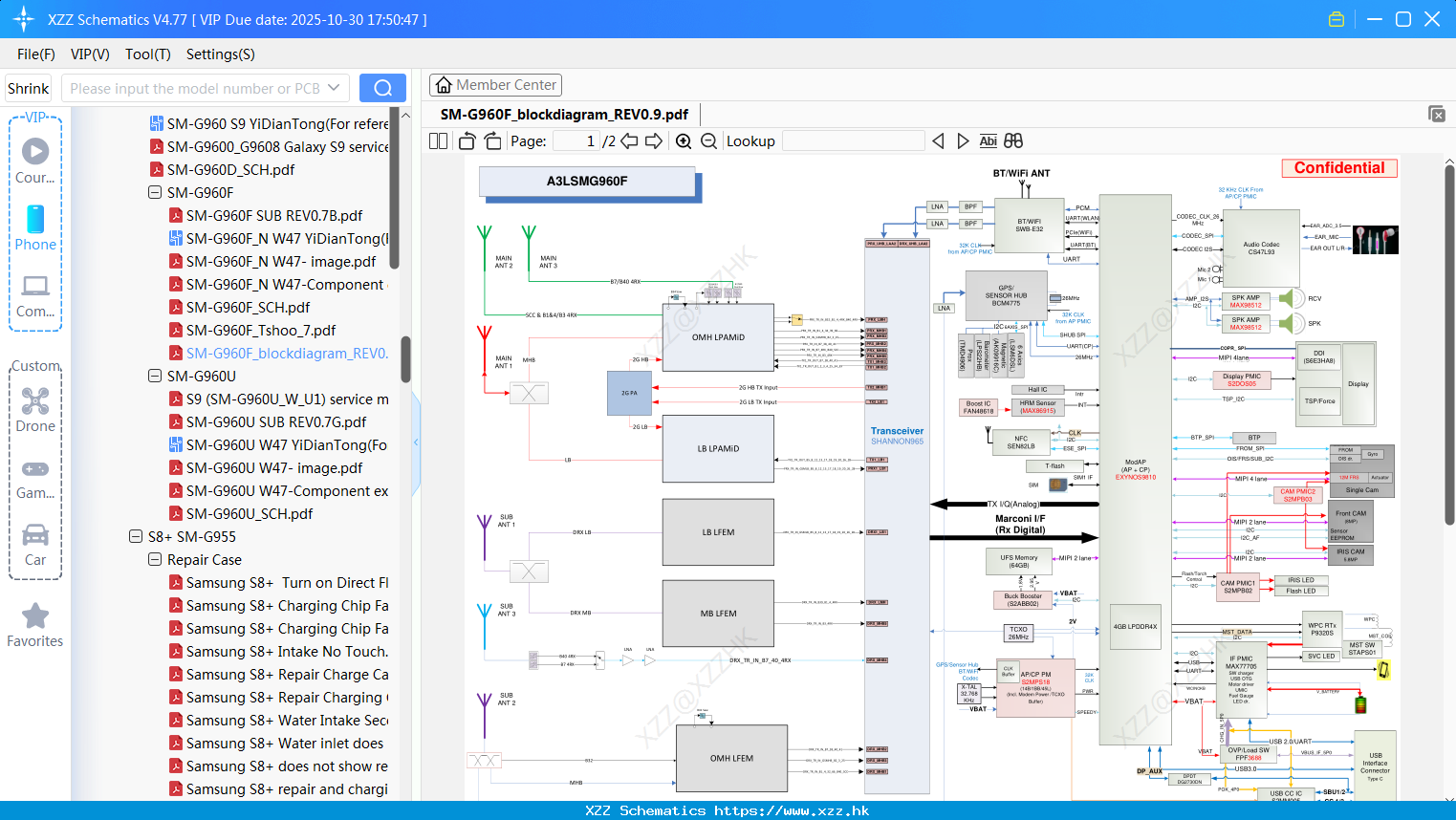Zoom in on the PDF

click(x=684, y=140)
